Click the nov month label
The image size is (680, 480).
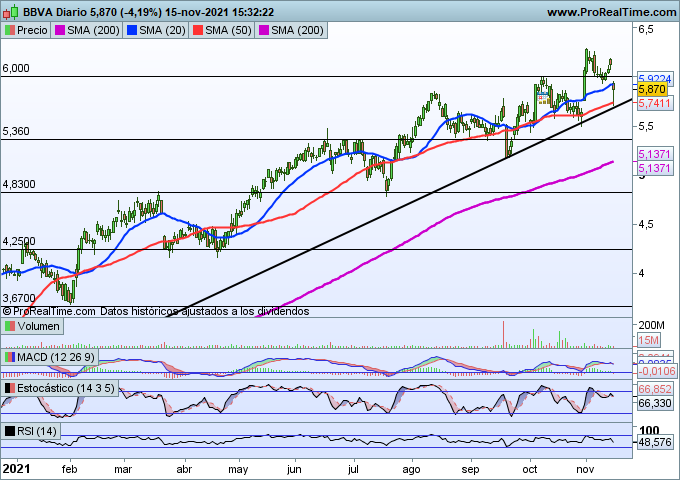[585, 469]
